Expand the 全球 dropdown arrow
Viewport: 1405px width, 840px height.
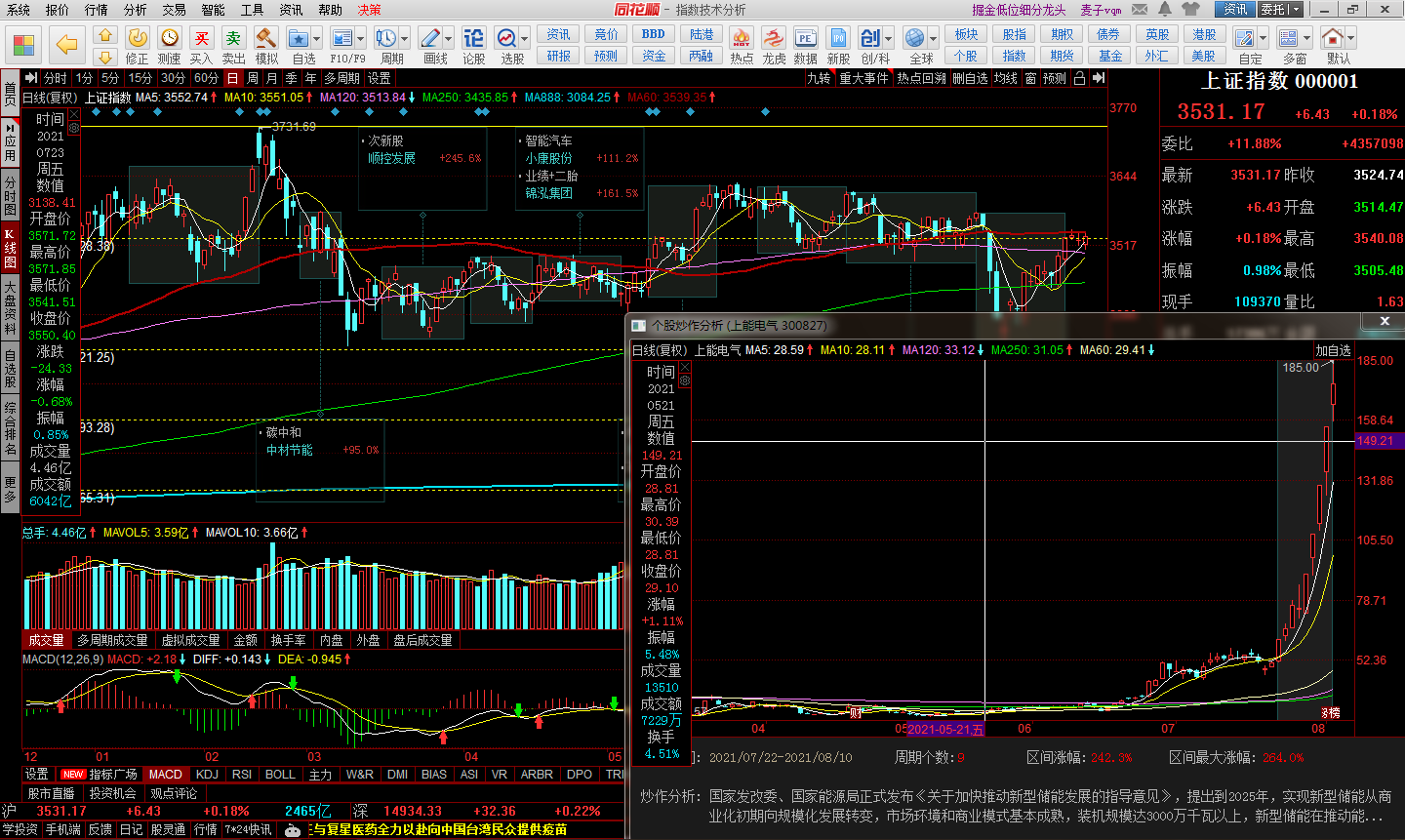(x=934, y=39)
